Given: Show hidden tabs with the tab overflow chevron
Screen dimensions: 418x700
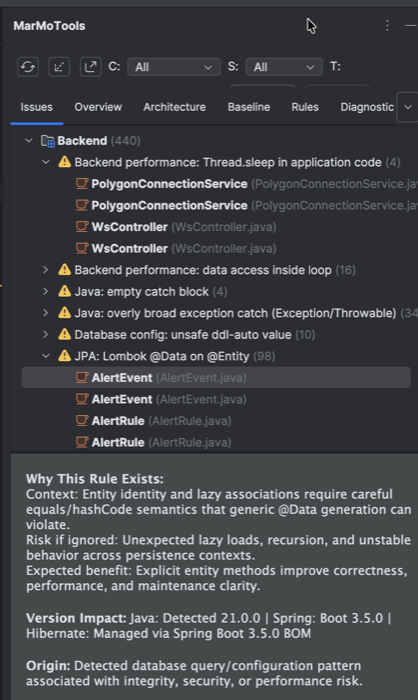Looking at the screenshot, I should (x=407, y=107).
